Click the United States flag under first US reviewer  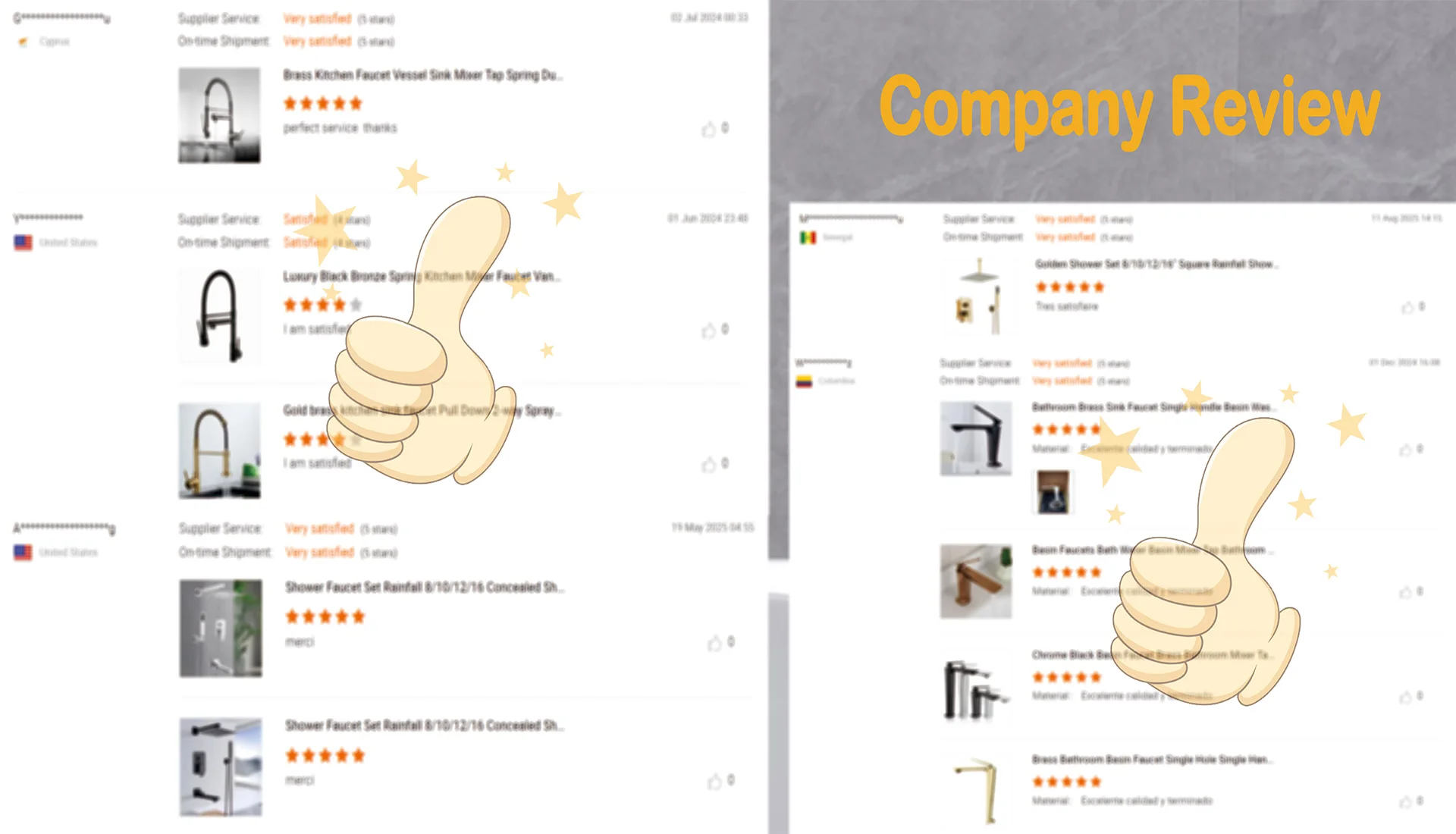(x=24, y=243)
